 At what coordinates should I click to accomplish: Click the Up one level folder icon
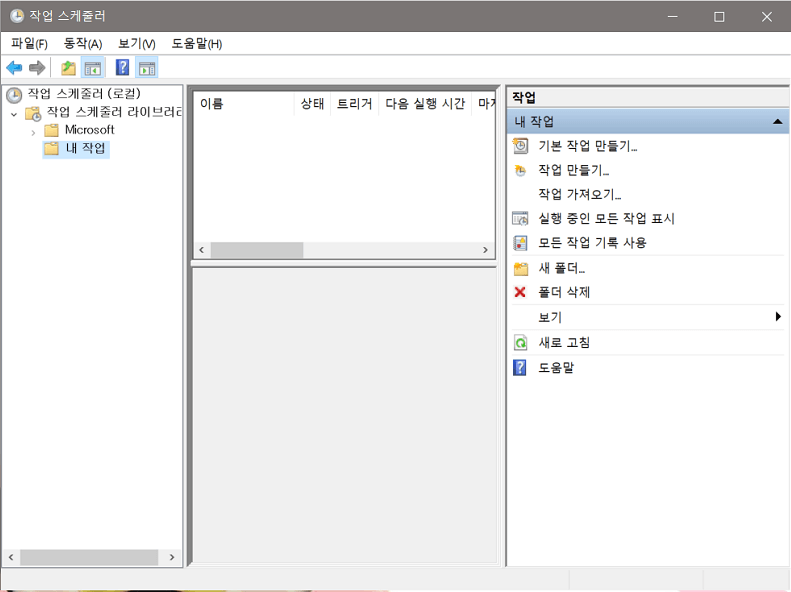tap(68, 68)
